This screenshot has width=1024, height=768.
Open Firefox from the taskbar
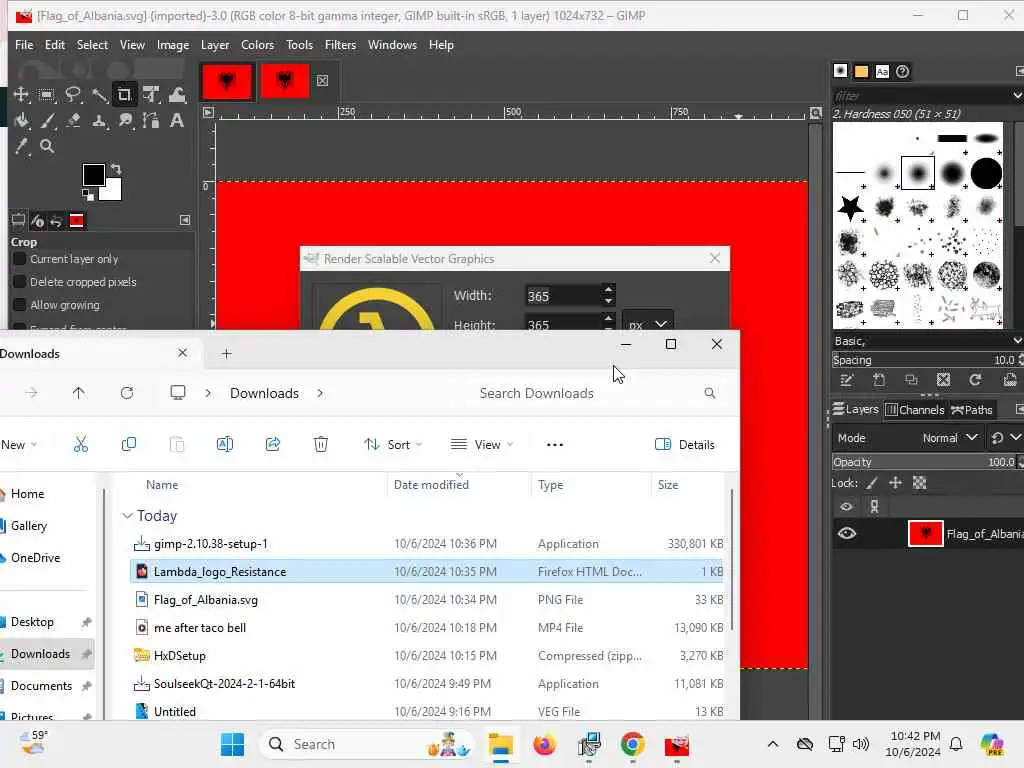[x=544, y=744]
